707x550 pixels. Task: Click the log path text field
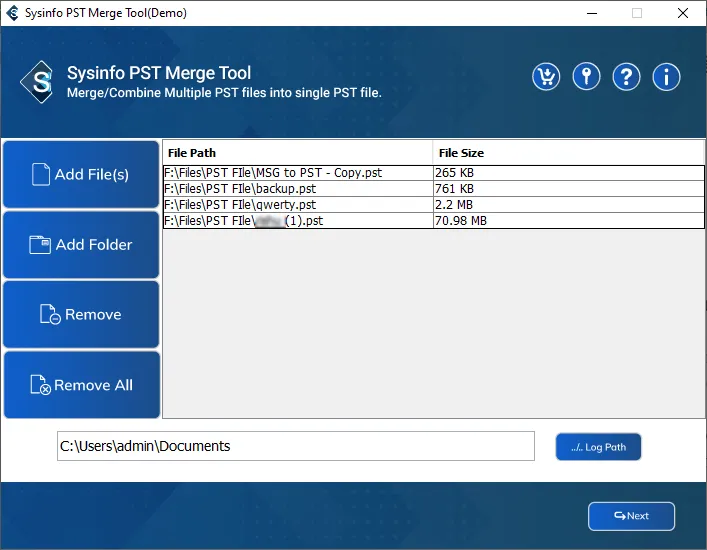pyautogui.click(x=296, y=446)
